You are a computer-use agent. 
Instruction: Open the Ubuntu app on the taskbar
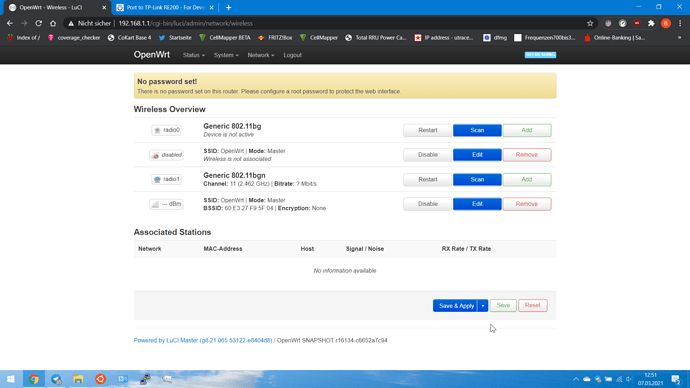coord(100,379)
